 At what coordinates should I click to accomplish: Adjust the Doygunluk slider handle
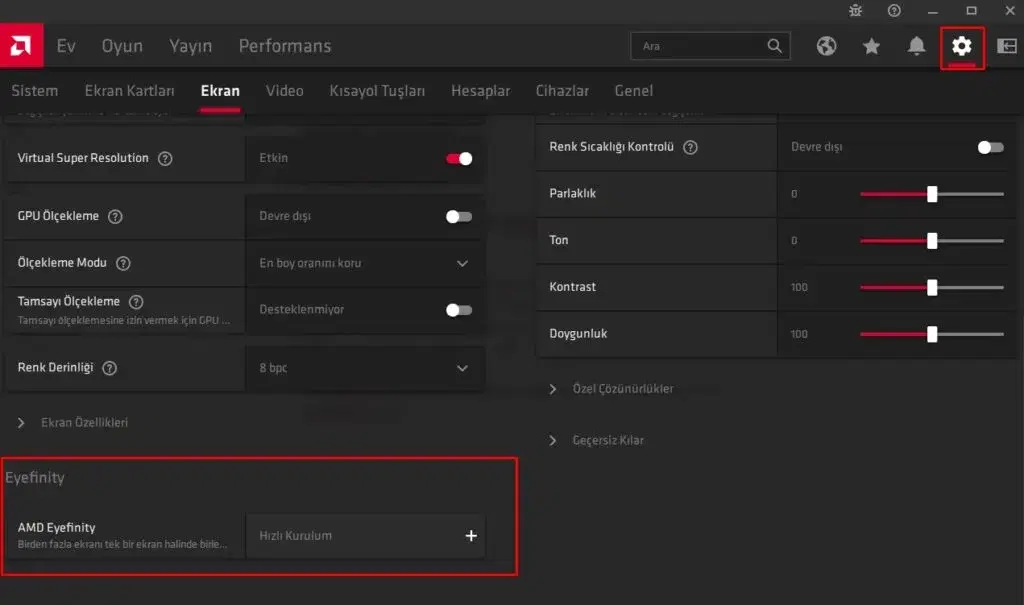932,335
